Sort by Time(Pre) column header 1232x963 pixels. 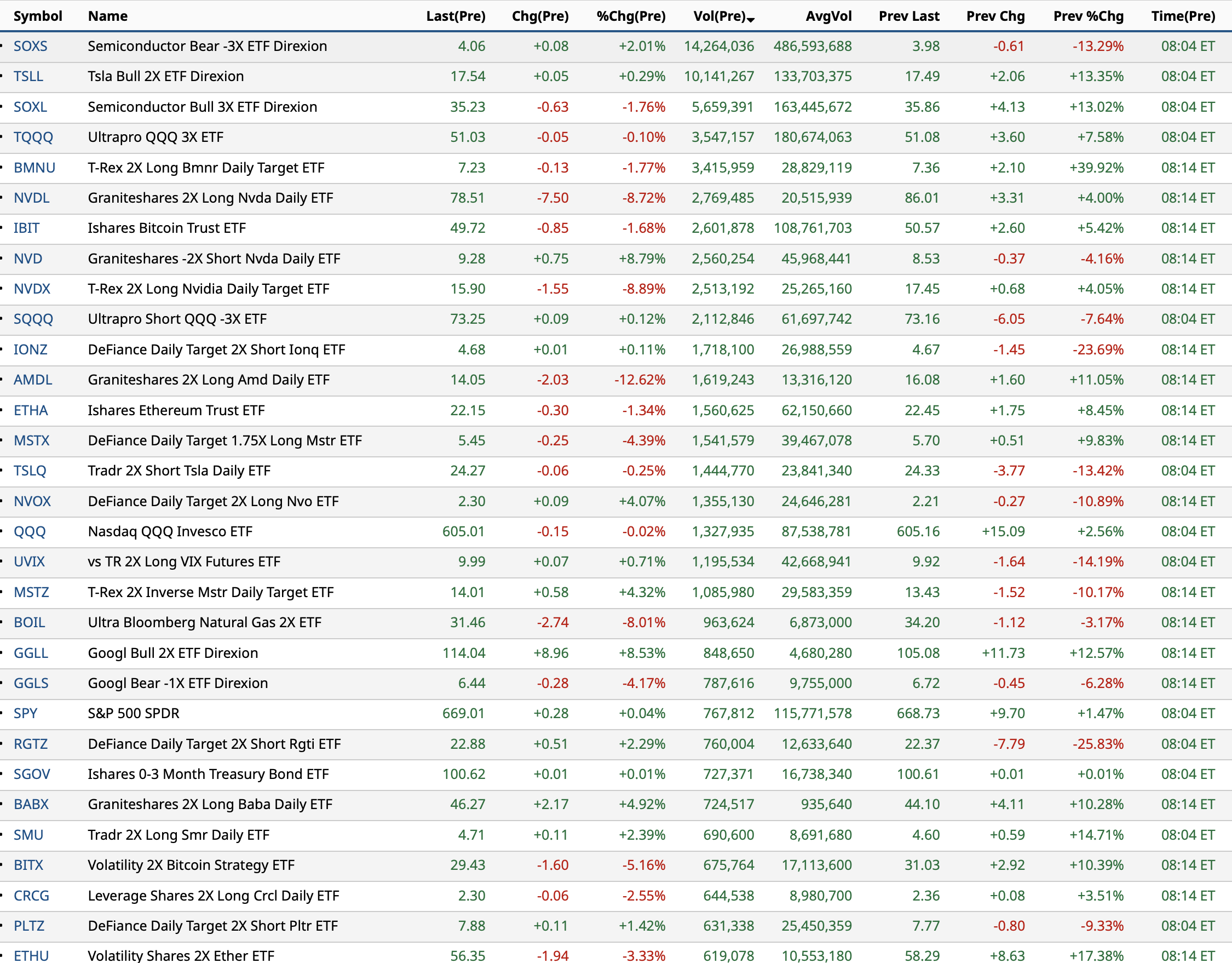point(1183,16)
